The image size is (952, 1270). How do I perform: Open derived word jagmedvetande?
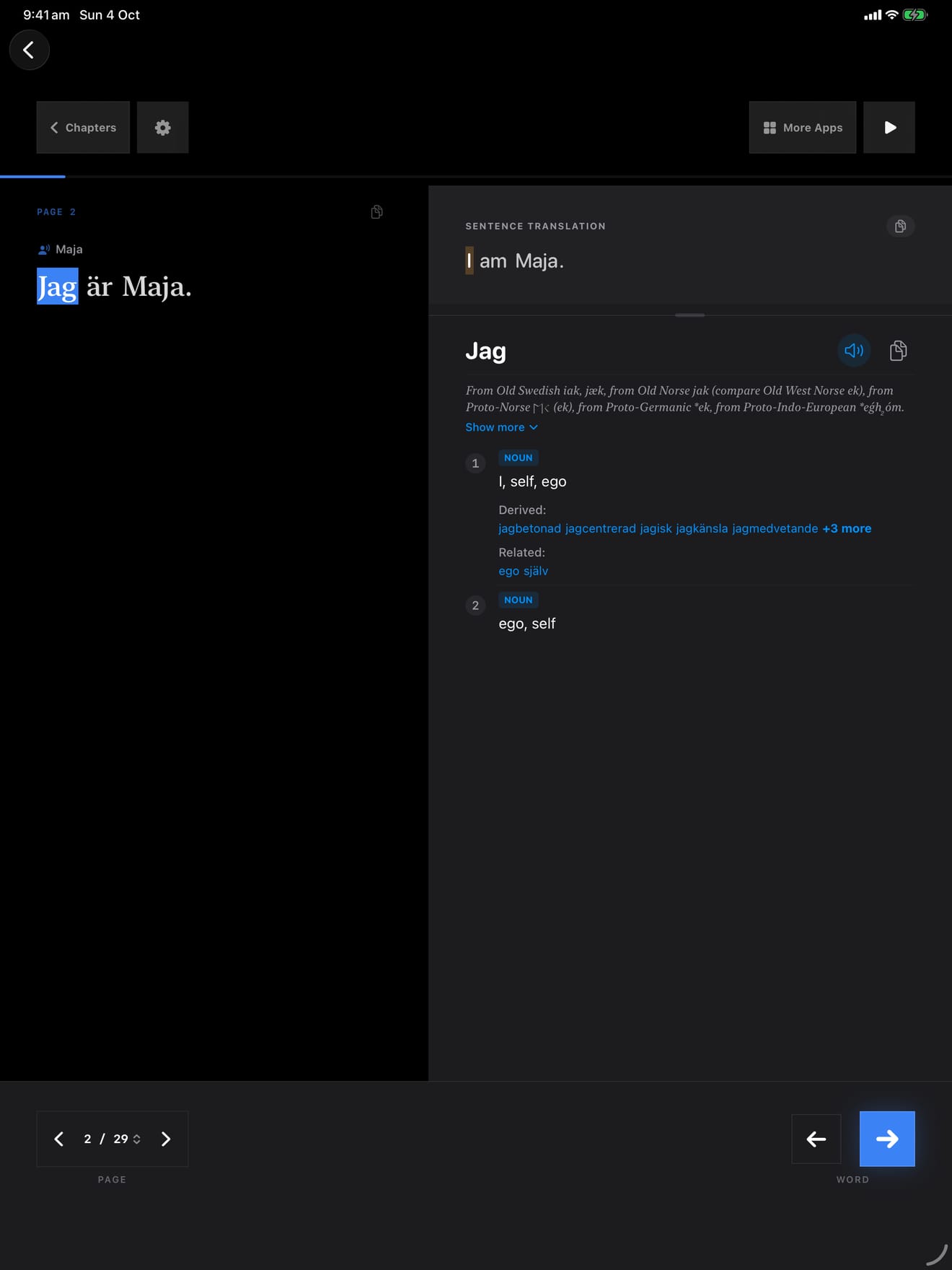(775, 528)
